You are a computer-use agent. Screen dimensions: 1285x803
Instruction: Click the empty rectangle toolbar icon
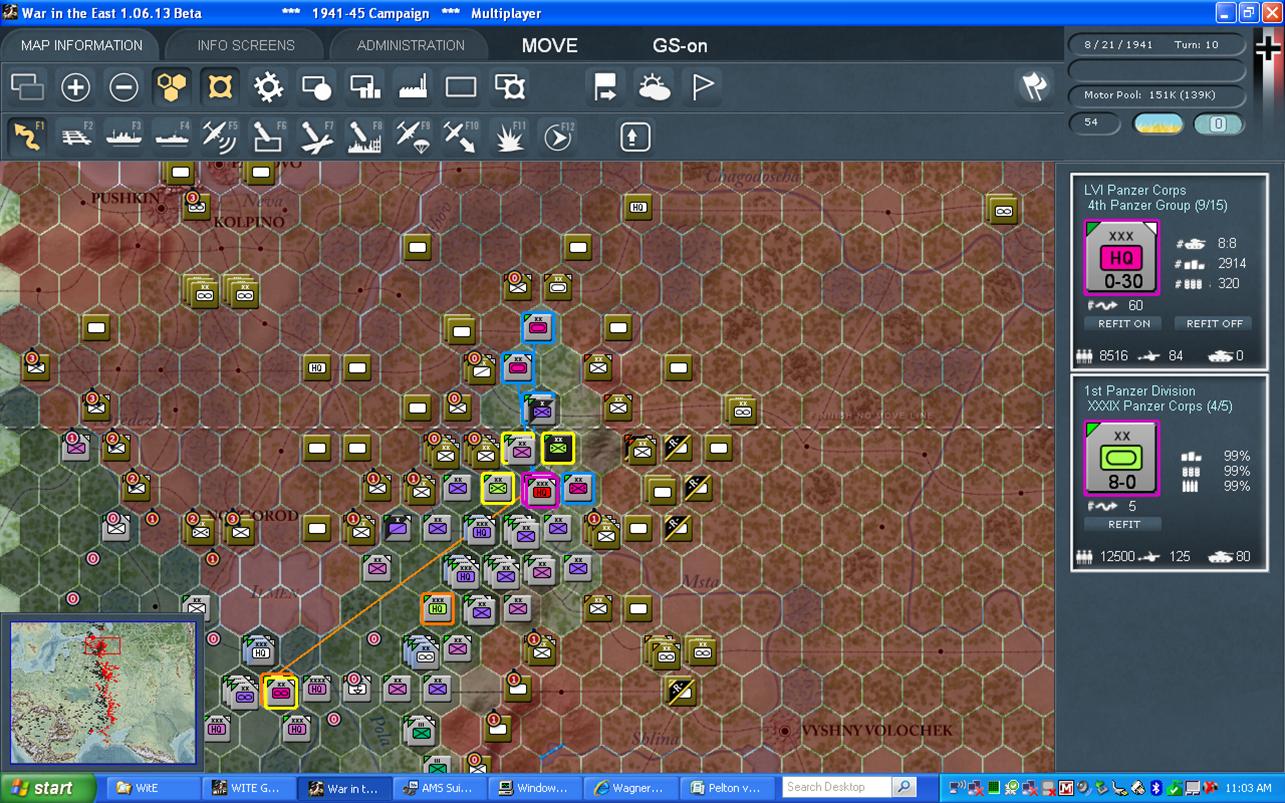[x=461, y=88]
